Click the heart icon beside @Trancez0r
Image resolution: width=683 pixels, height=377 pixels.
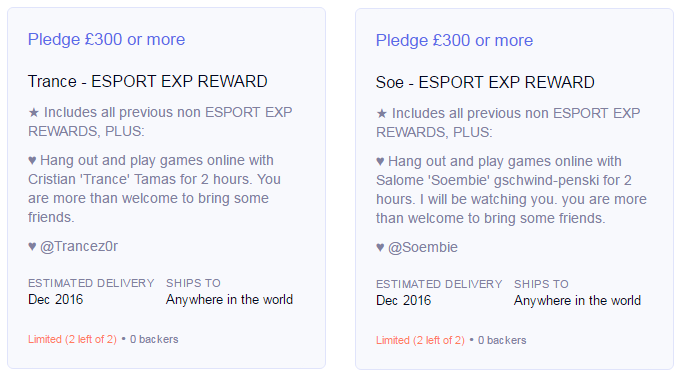tap(32, 247)
